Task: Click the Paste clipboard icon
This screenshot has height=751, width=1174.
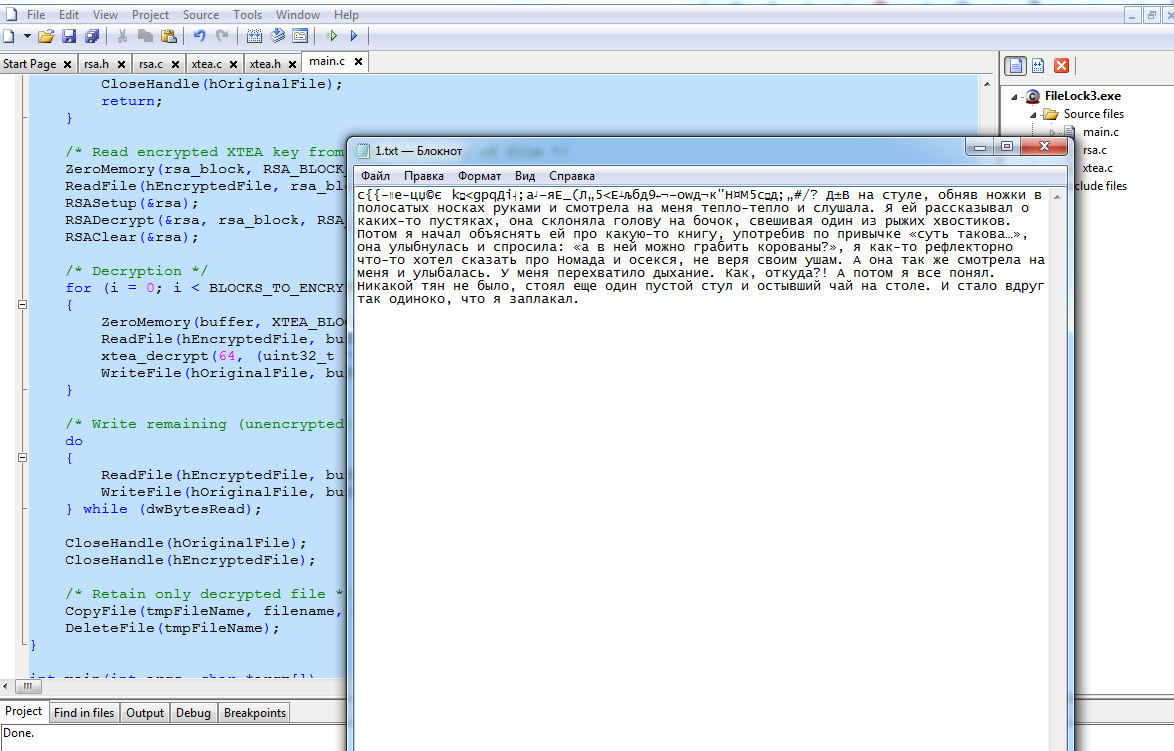Action: (167, 36)
